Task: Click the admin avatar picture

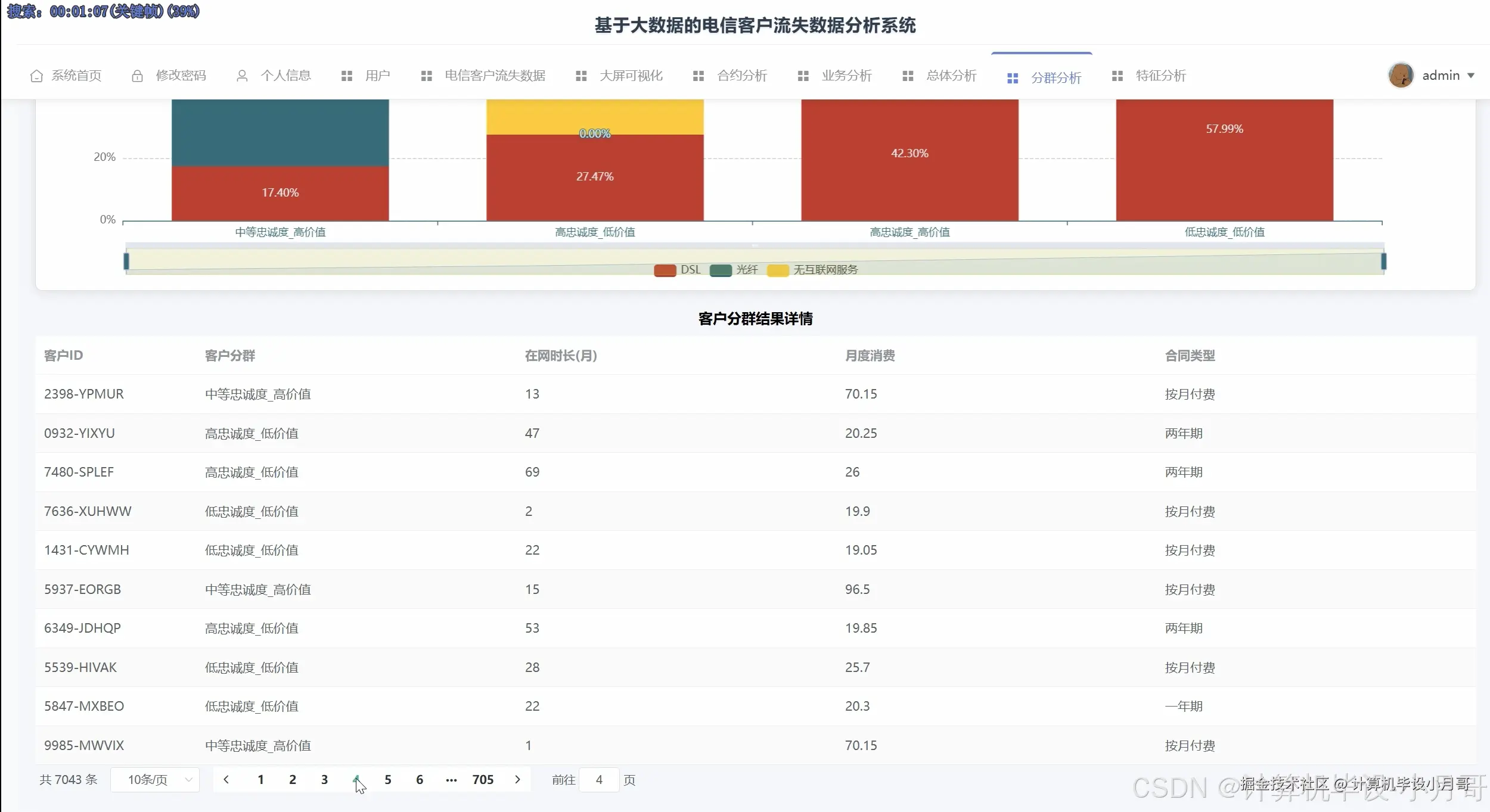Action: (1401, 75)
